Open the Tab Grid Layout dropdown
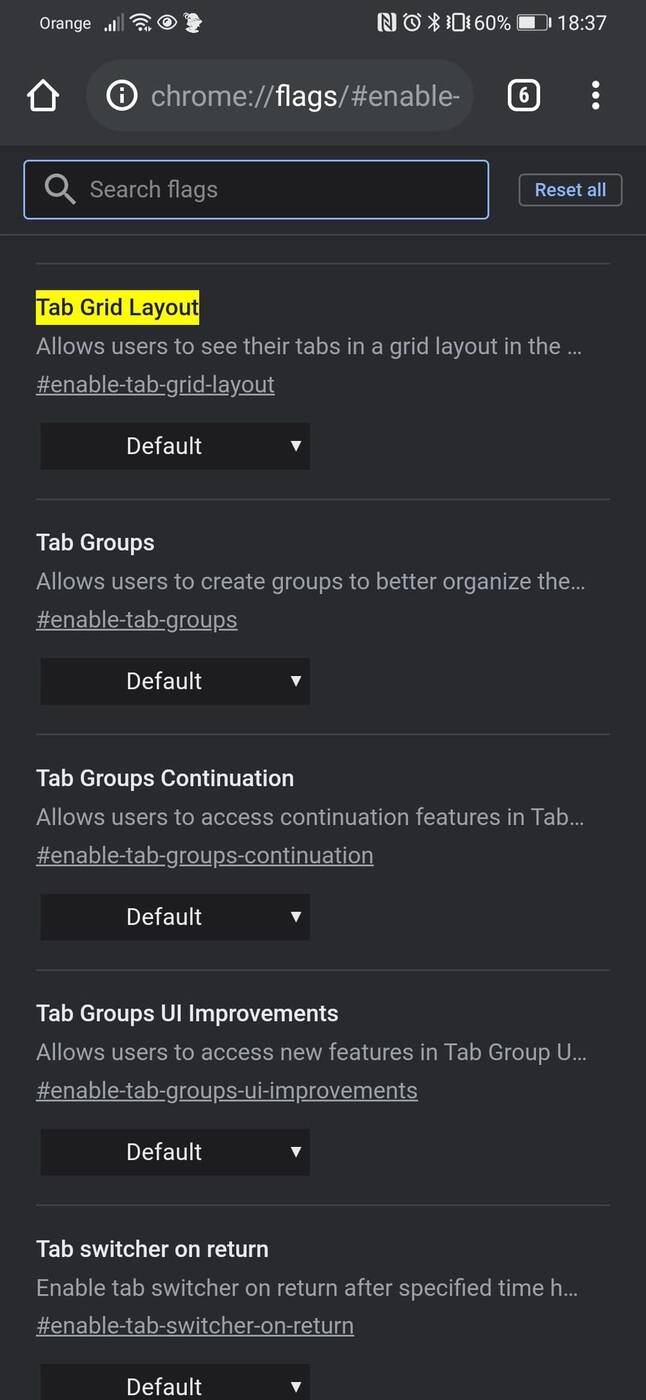The height and width of the screenshot is (1400, 646). [x=175, y=446]
